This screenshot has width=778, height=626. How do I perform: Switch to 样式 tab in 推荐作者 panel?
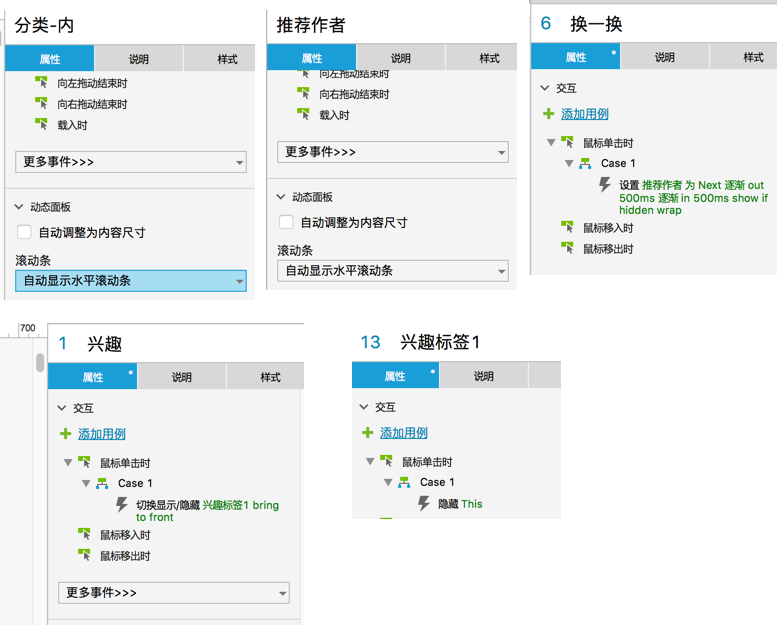click(x=482, y=58)
